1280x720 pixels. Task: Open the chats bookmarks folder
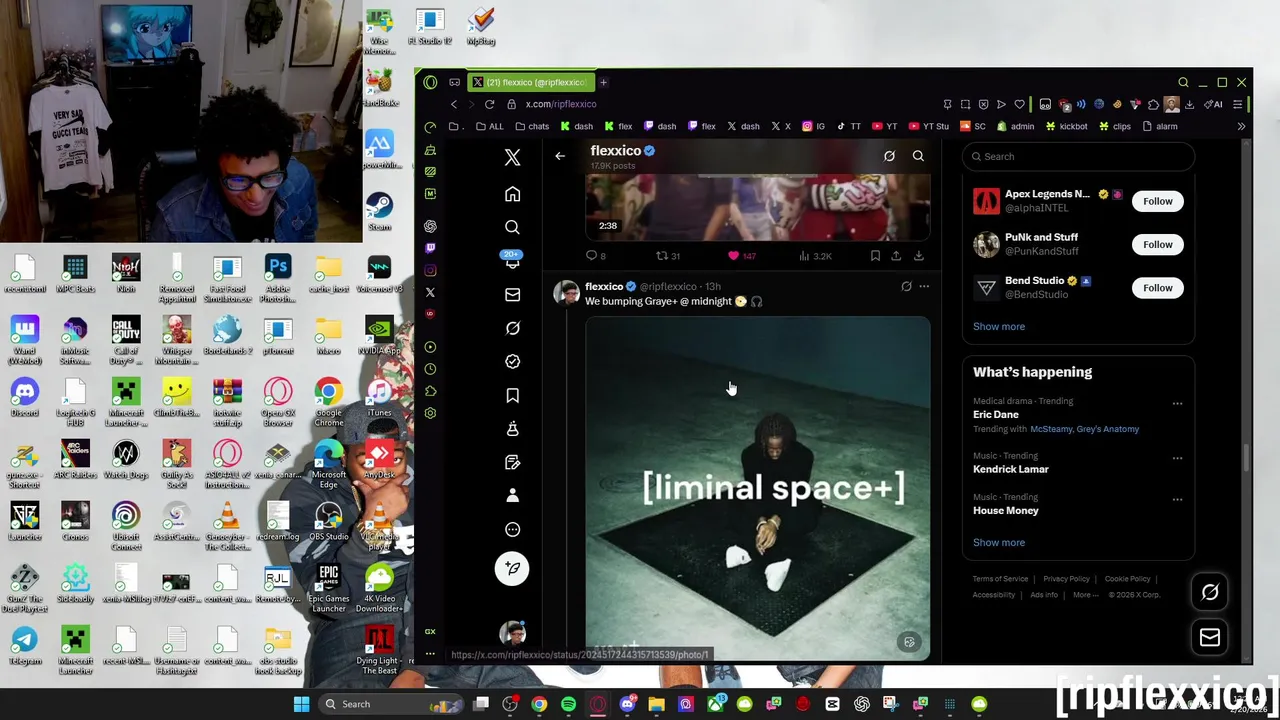click(532, 127)
